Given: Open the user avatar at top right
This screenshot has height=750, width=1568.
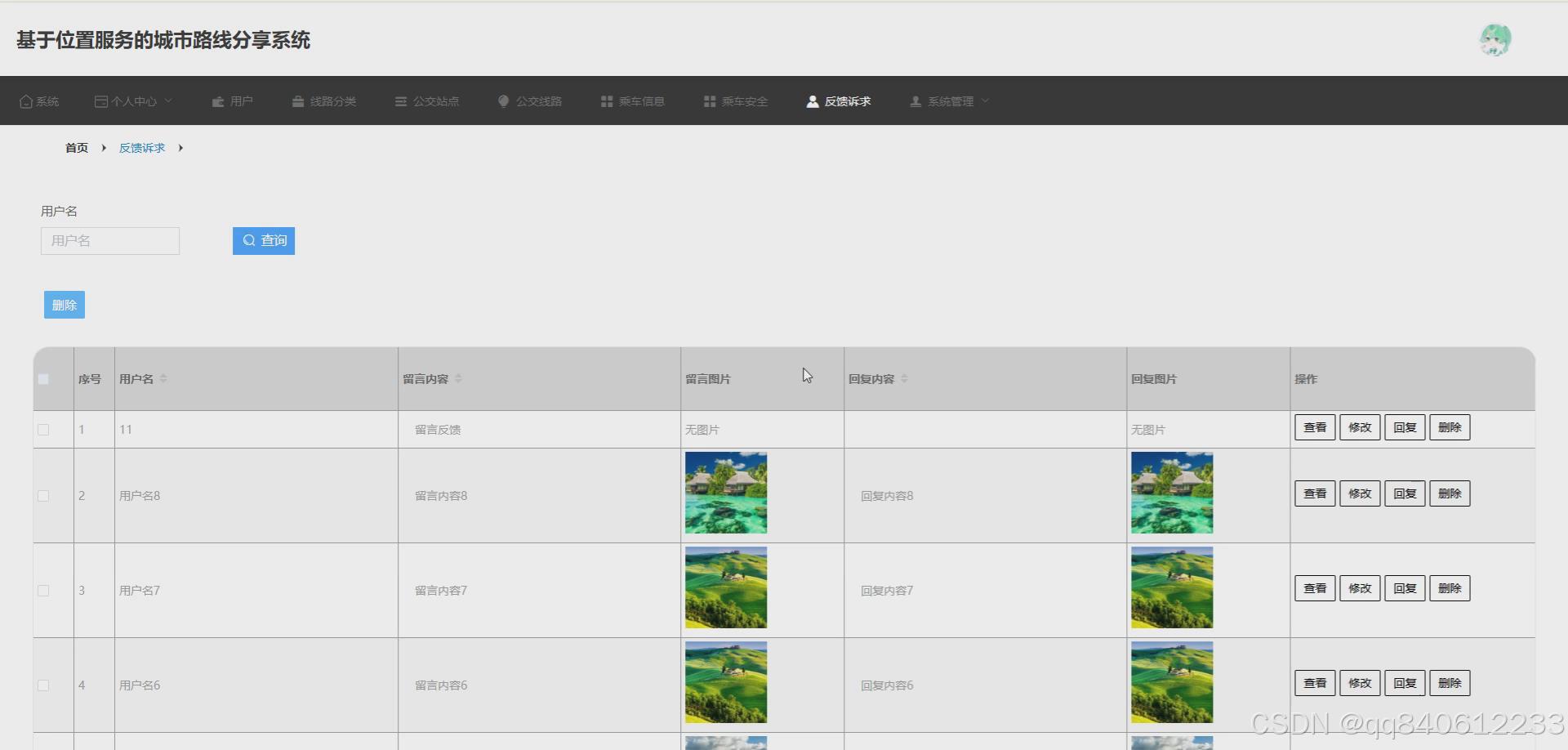Looking at the screenshot, I should tap(1495, 39).
